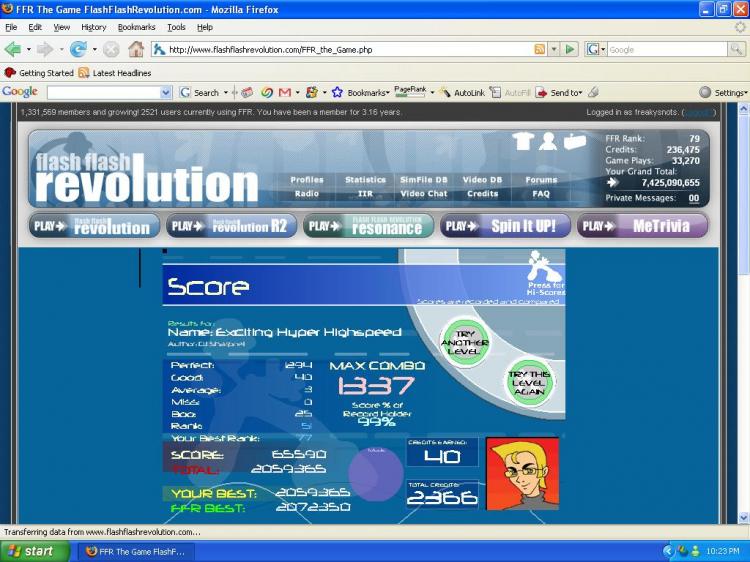
Task: Expand the Google toolbar search box dropdown
Action: (x=165, y=92)
